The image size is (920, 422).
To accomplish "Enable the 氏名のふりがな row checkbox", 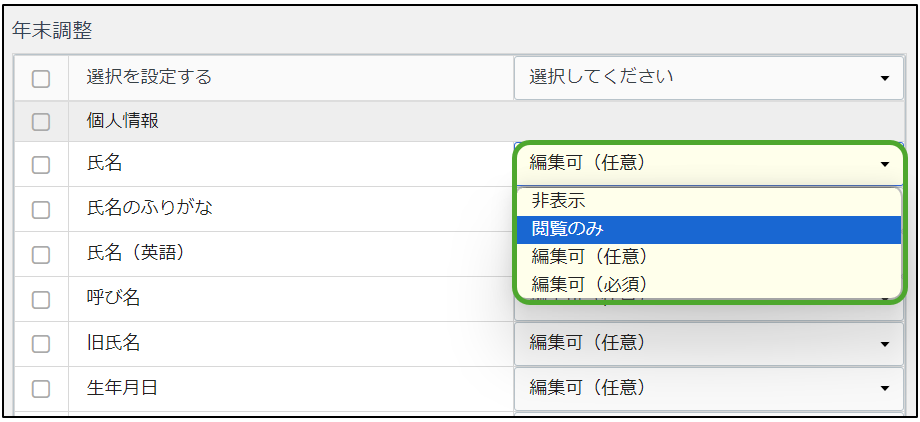I will coord(40,210).
